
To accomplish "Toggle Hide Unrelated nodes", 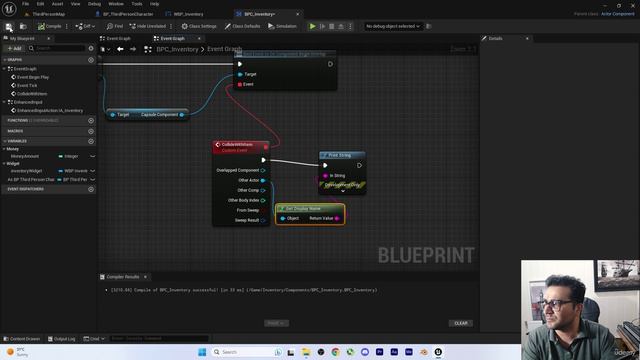I will pyautogui.click(x=148, y=27).
